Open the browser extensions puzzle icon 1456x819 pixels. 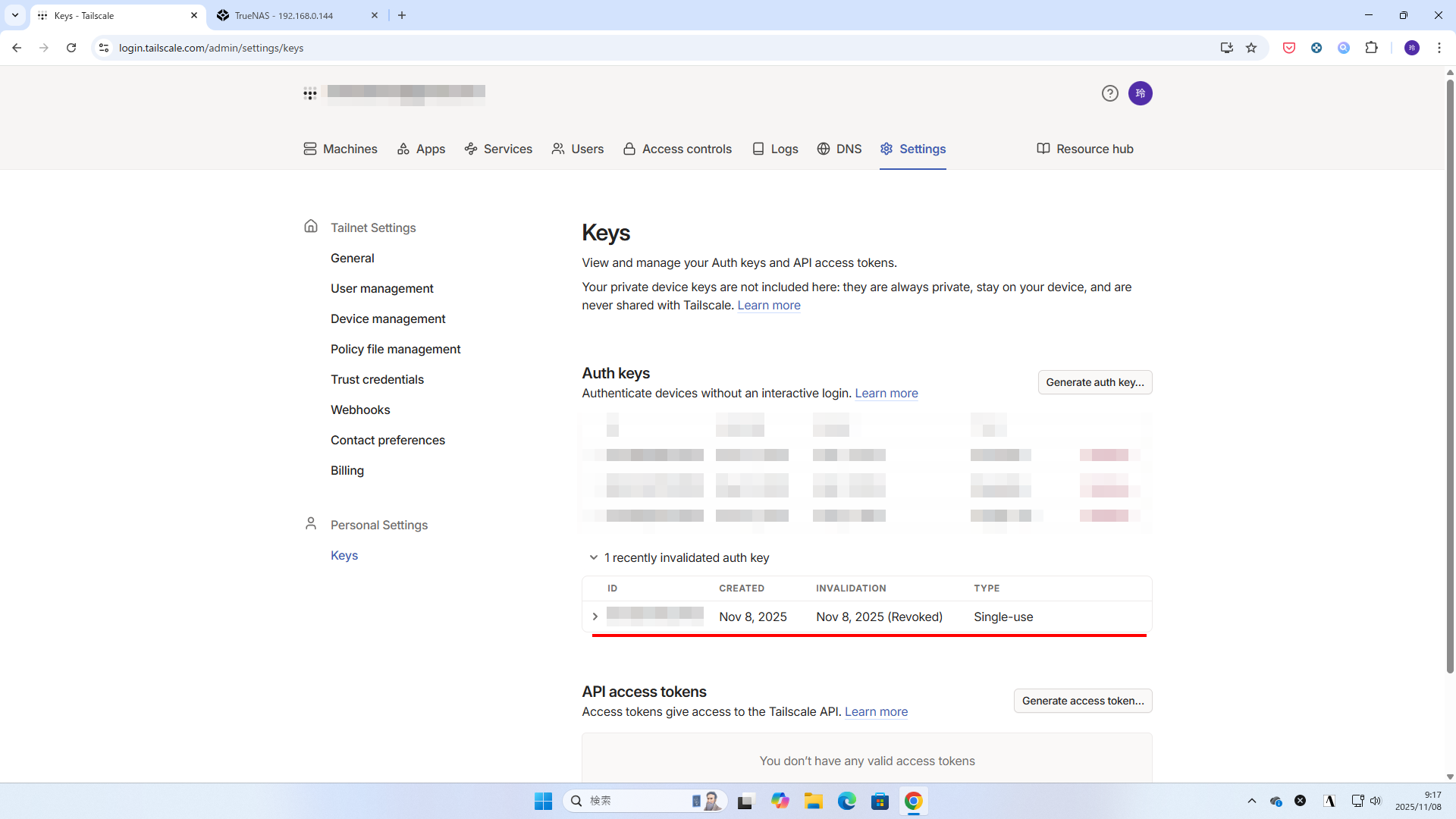[x=1371, y=48]
